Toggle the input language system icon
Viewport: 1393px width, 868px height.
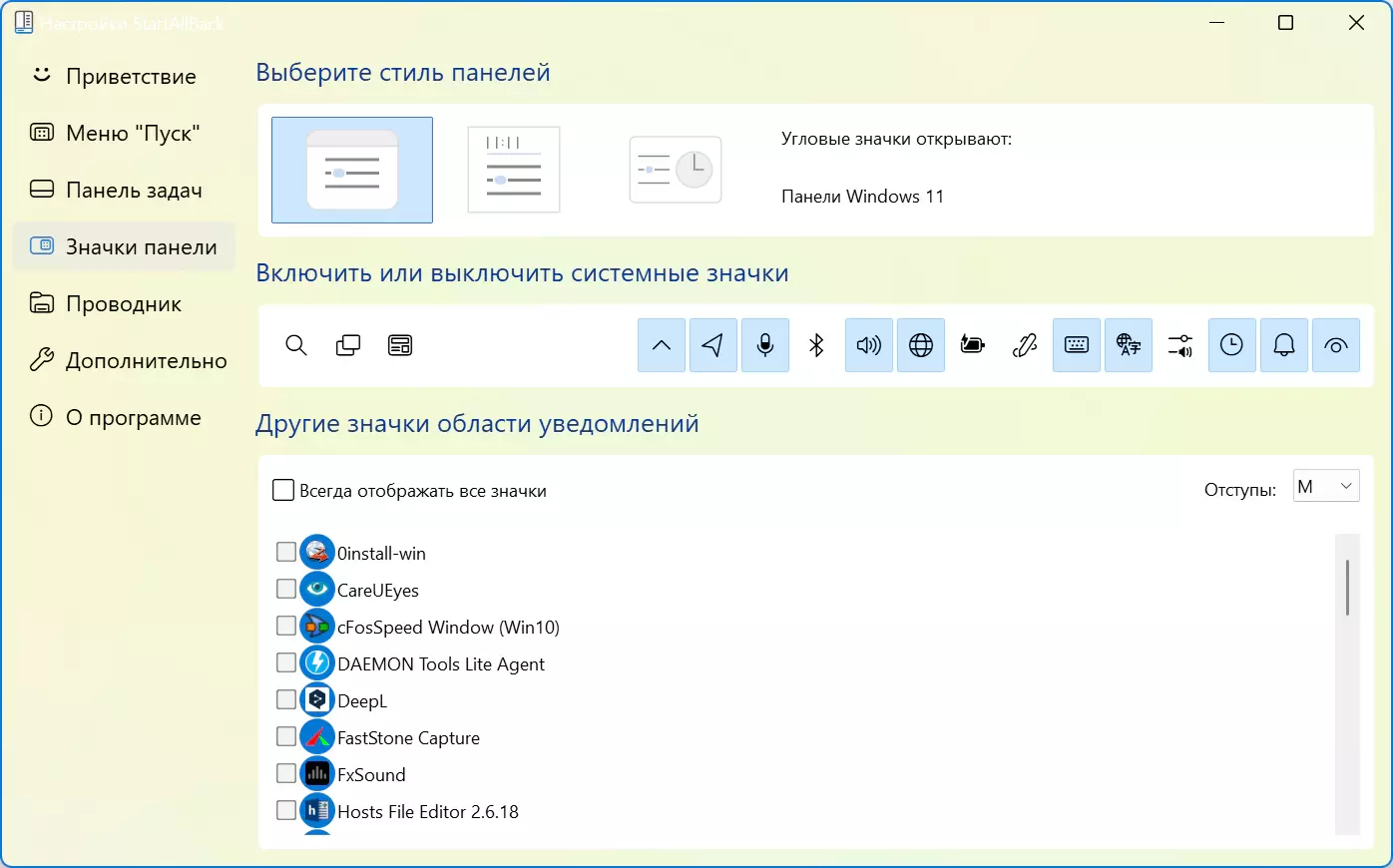point(1129,345)
